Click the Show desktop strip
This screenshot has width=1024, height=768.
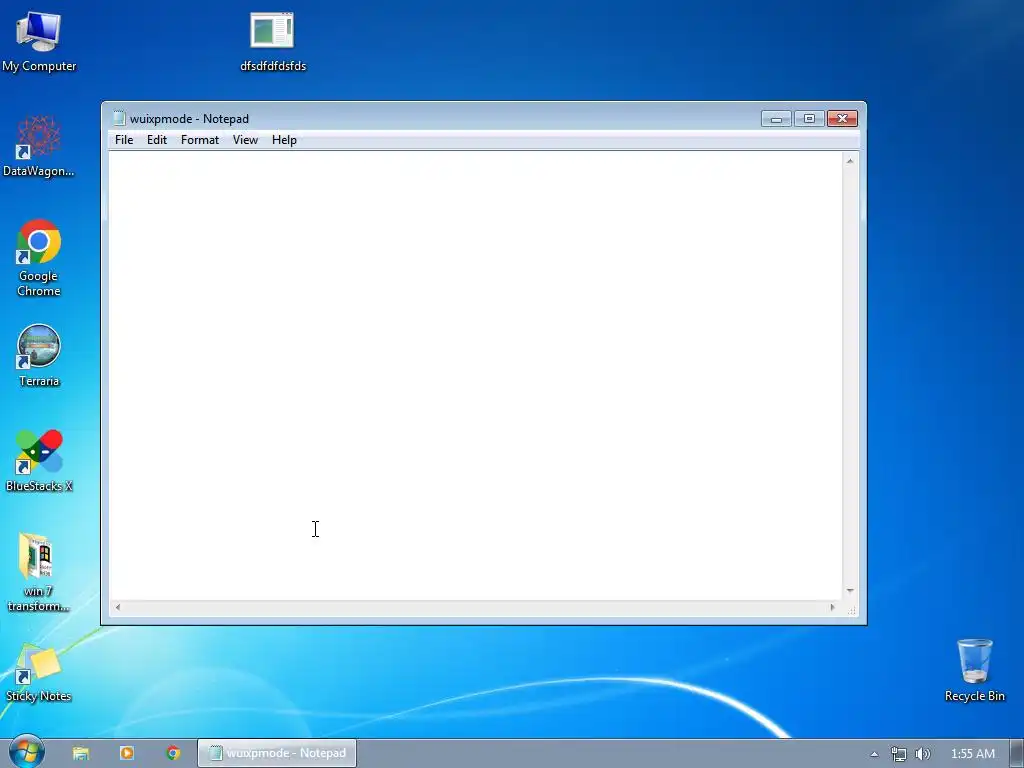click(1017, 753)
